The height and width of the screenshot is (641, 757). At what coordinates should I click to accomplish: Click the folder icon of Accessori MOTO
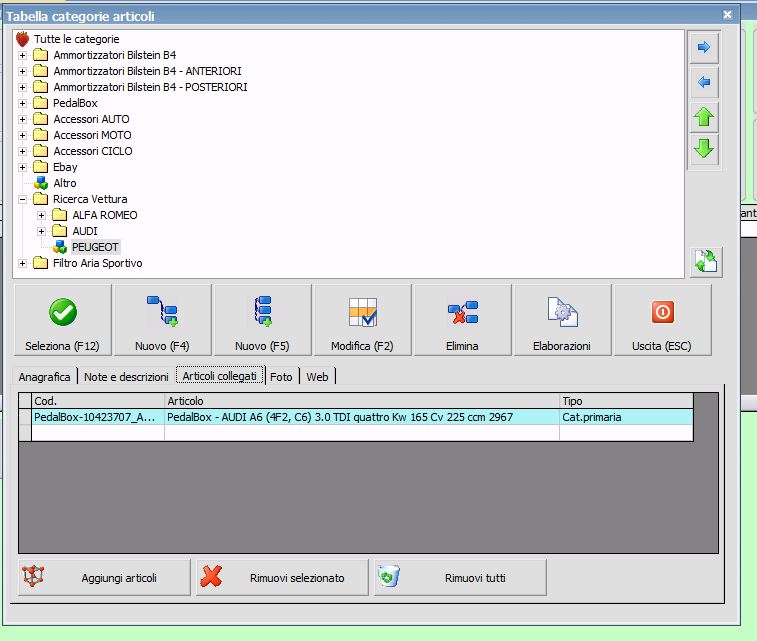[41, 135]
